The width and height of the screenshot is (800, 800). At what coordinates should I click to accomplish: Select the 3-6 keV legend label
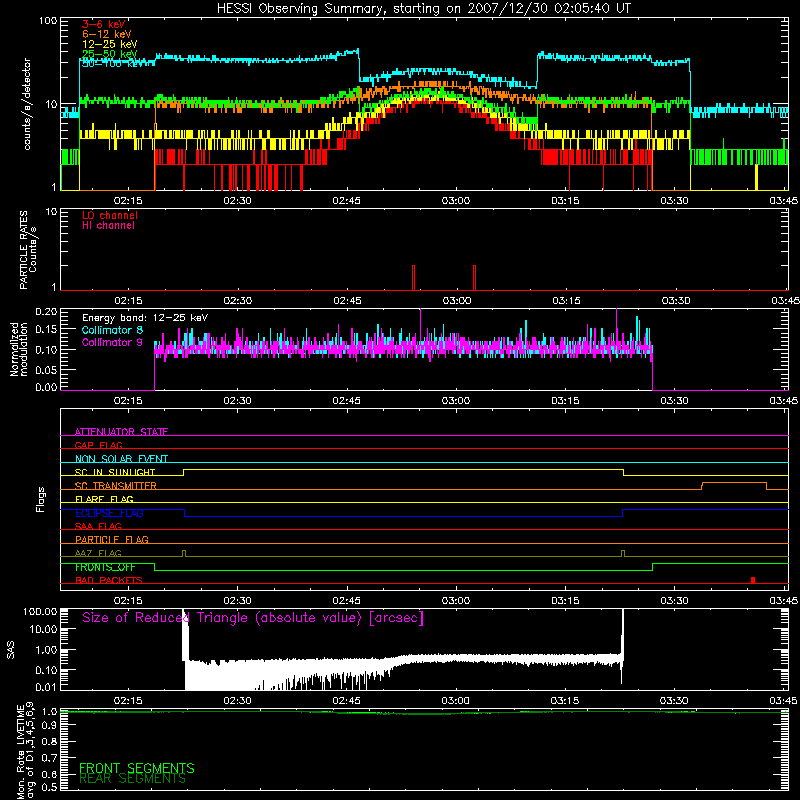[104, 24]
